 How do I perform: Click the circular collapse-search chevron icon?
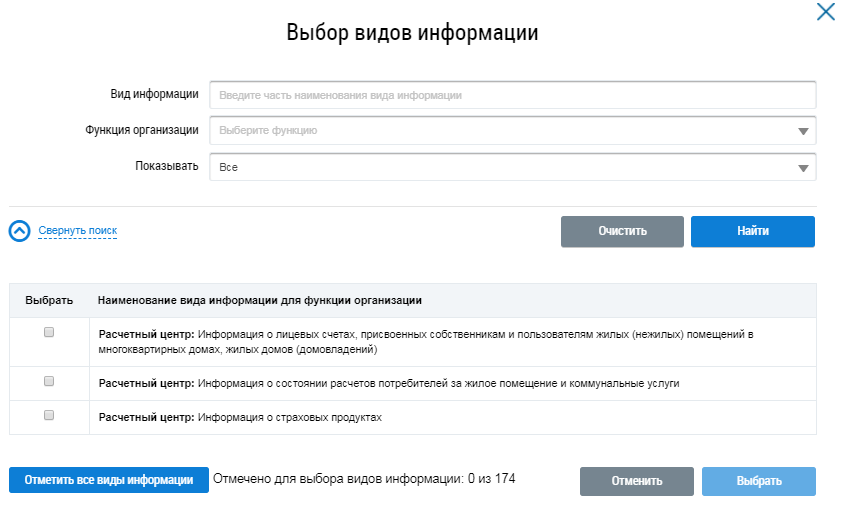pyautogui.click(x=20, y=231)
